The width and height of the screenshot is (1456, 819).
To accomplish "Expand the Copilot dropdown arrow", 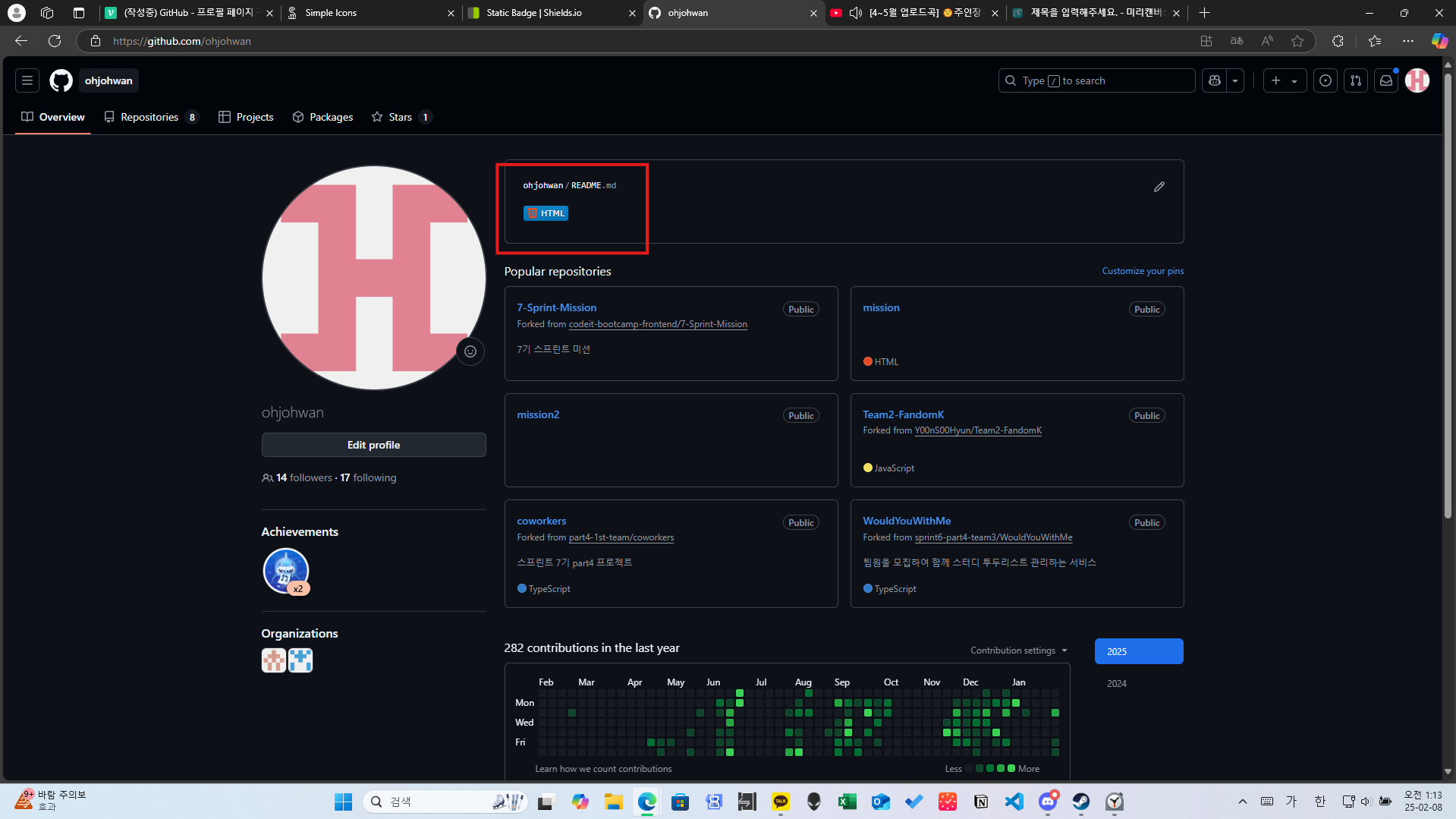I will pyautogui.click(x=1235, y=80).
